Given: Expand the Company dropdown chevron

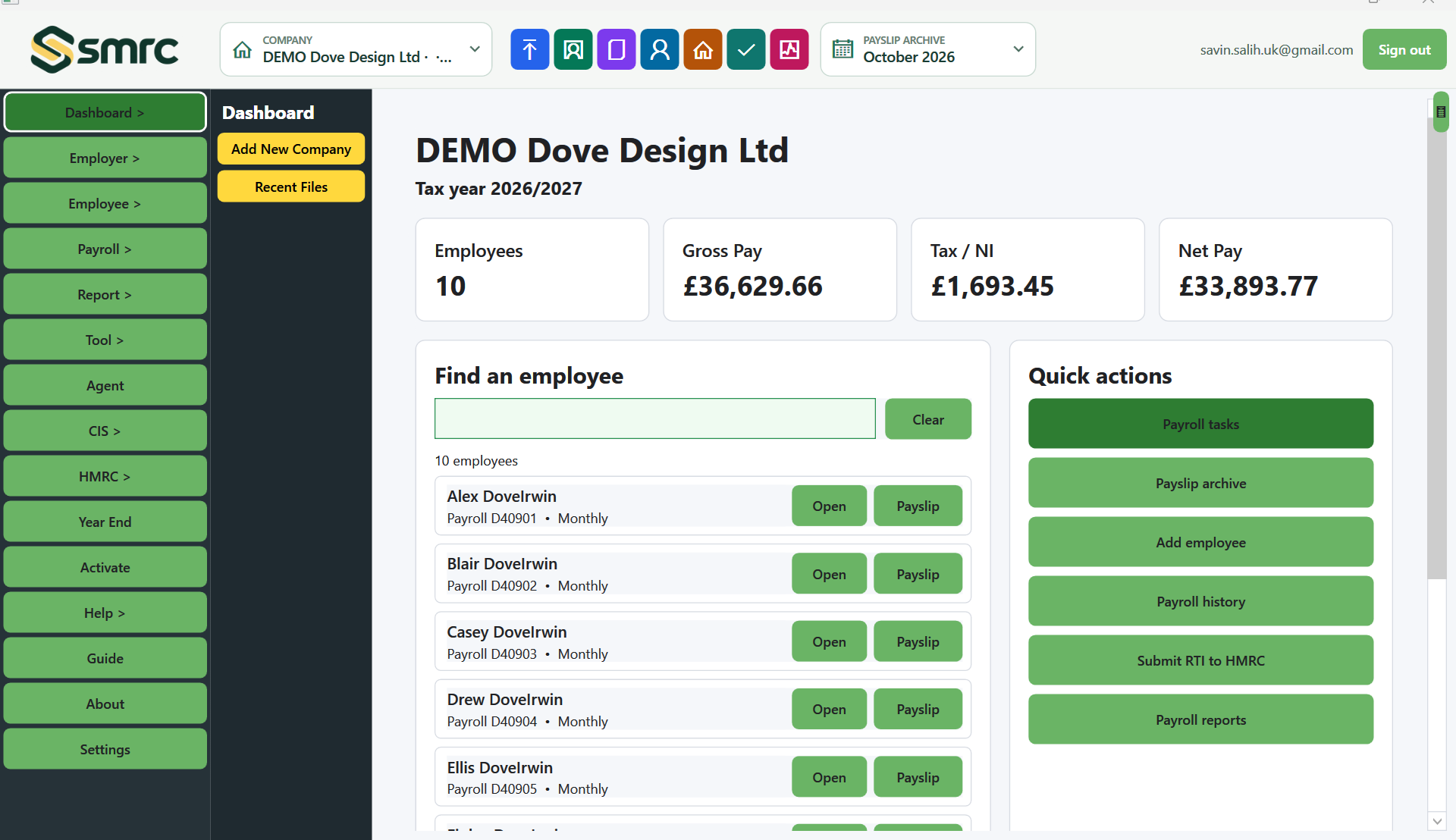Looking at the screenshot, I should click(475, 49).
